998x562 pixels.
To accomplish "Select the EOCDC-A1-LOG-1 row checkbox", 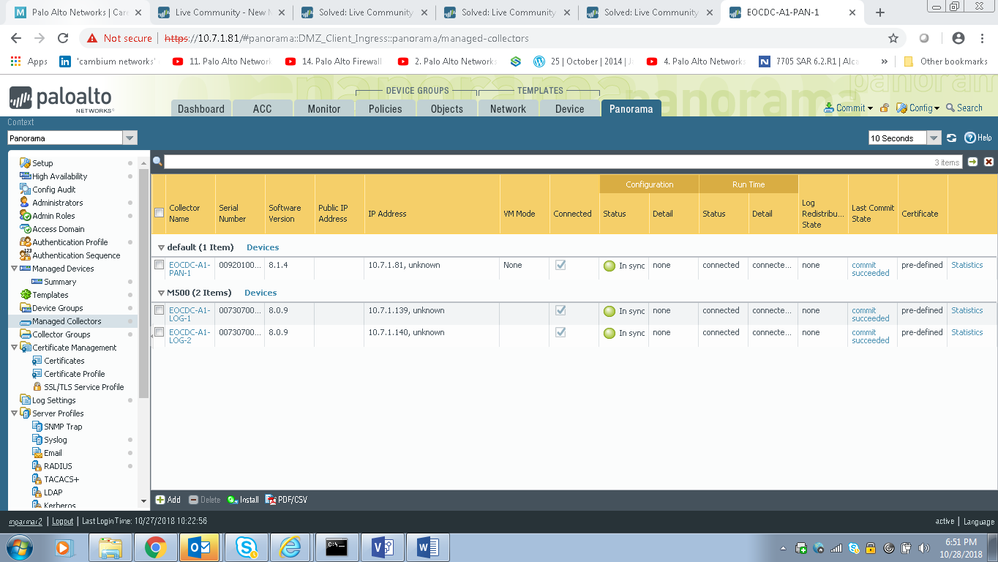I will [159, 311].
